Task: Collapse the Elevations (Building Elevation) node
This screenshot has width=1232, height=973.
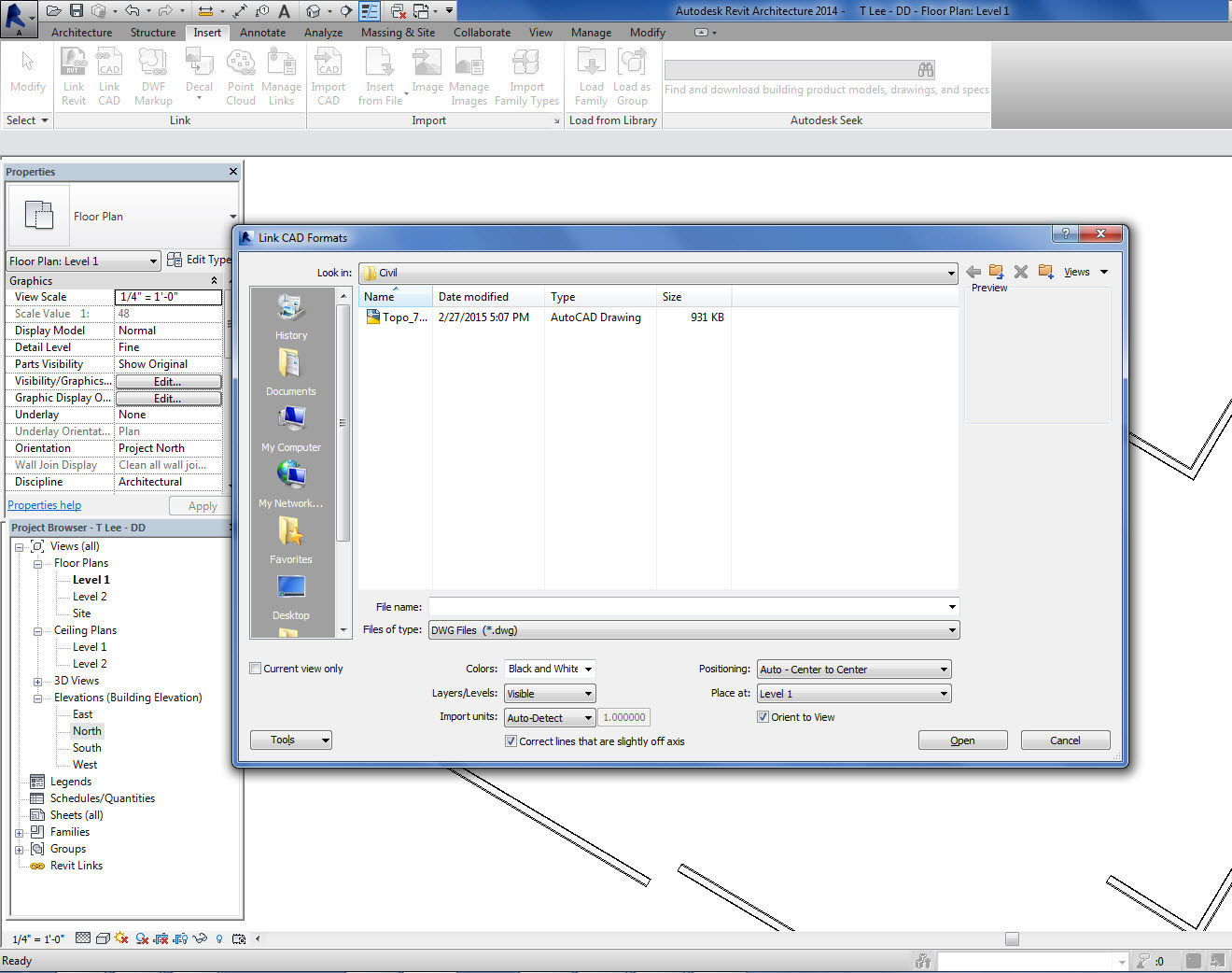Action: click(x=38, y=698)
